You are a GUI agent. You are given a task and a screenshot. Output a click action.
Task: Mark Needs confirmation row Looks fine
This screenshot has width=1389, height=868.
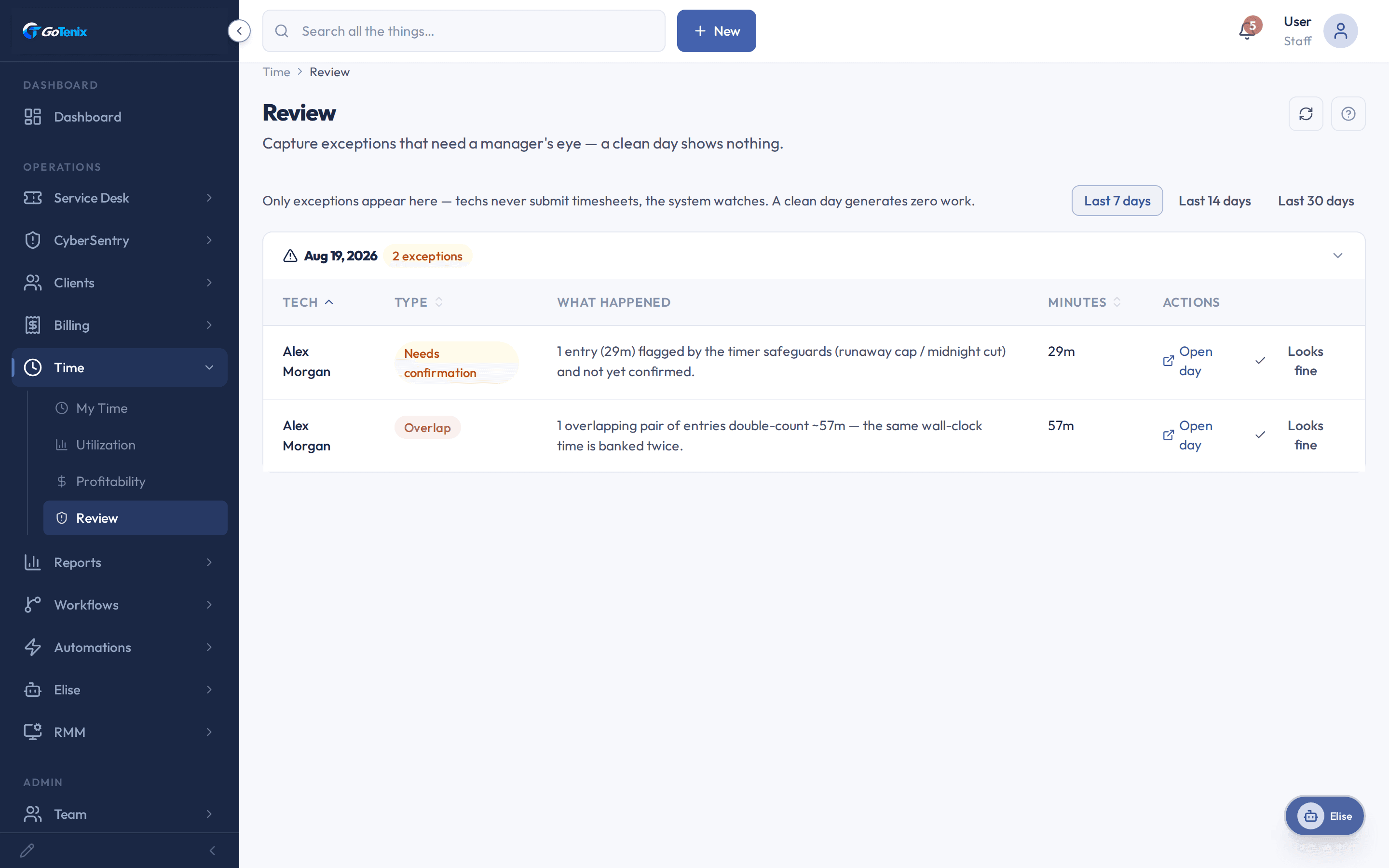tap(1290, 361)
